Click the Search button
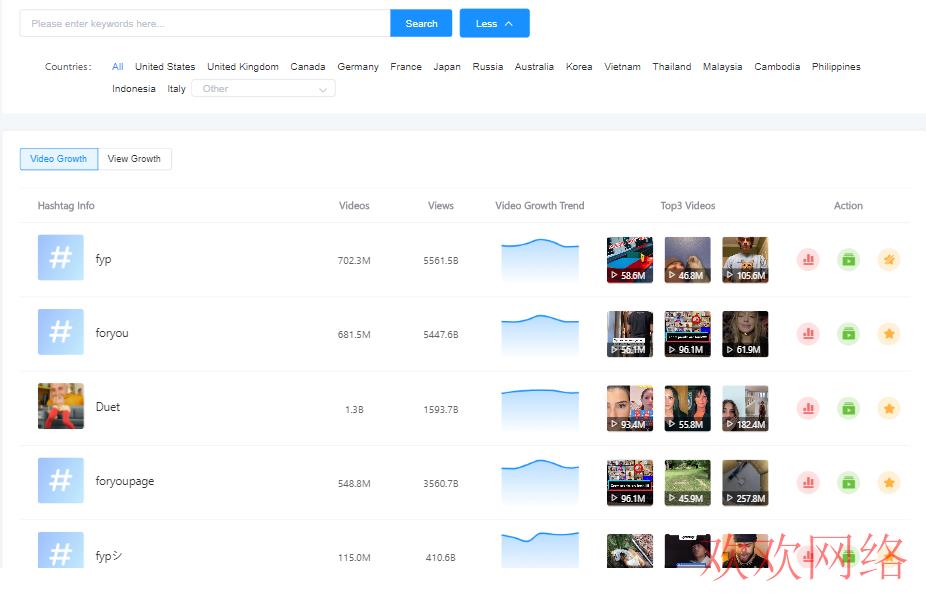The width and height of the screenshot is (926, 597). 421,24
